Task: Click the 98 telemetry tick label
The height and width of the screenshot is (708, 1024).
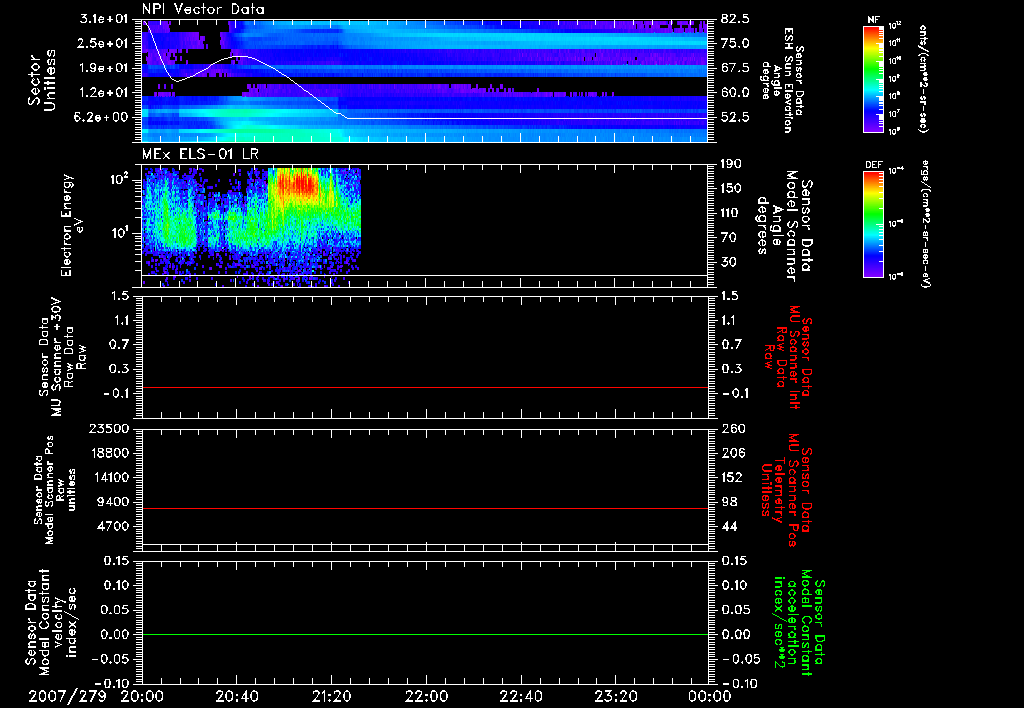Action: pos(729,502)
